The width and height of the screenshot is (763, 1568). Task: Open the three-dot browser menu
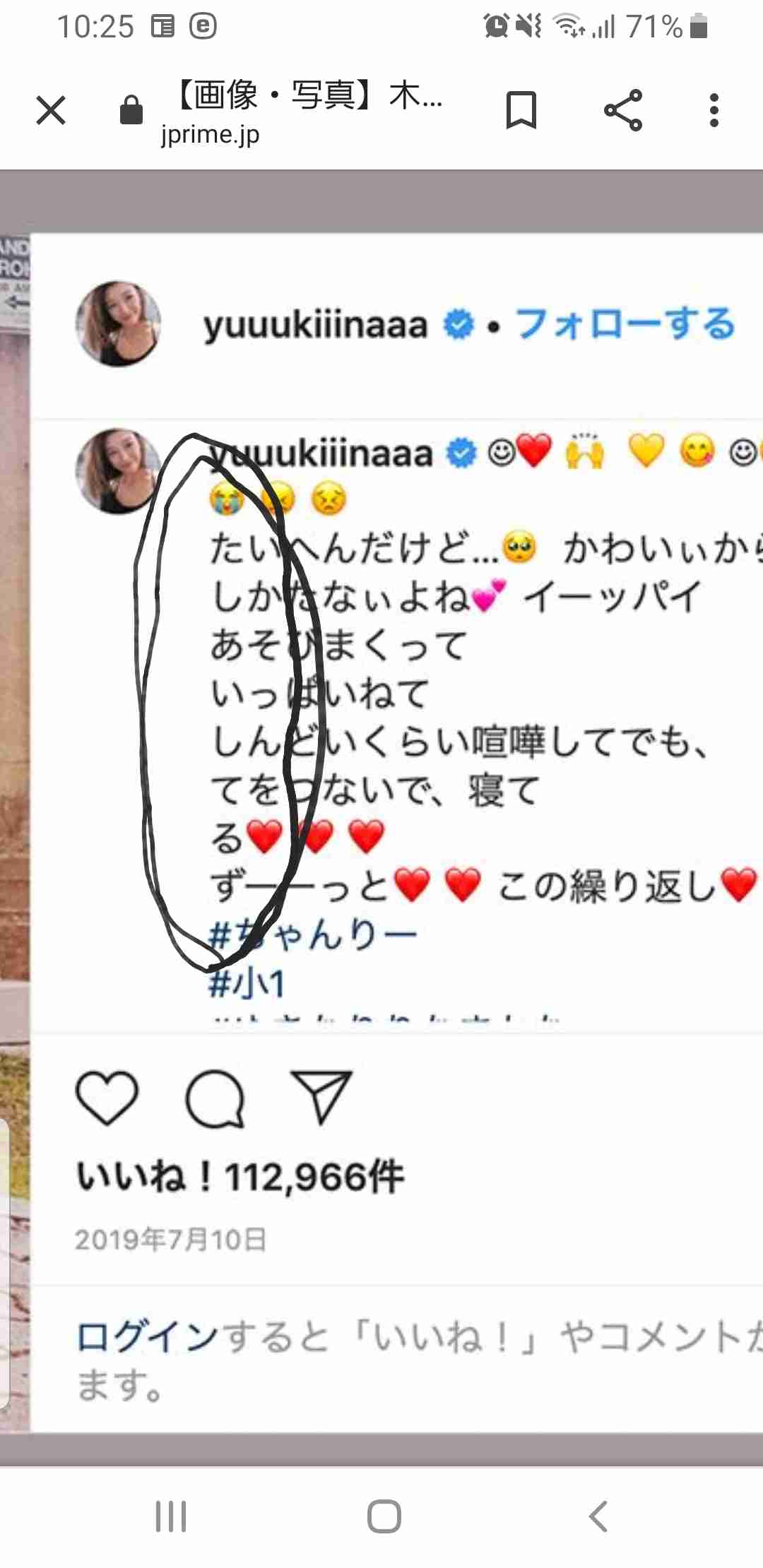714,110
